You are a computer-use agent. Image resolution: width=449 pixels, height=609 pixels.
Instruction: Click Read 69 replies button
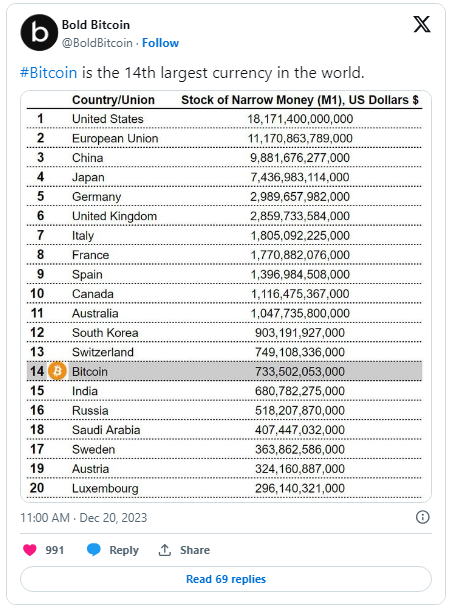pyautogui.click(x=226, y=579)
